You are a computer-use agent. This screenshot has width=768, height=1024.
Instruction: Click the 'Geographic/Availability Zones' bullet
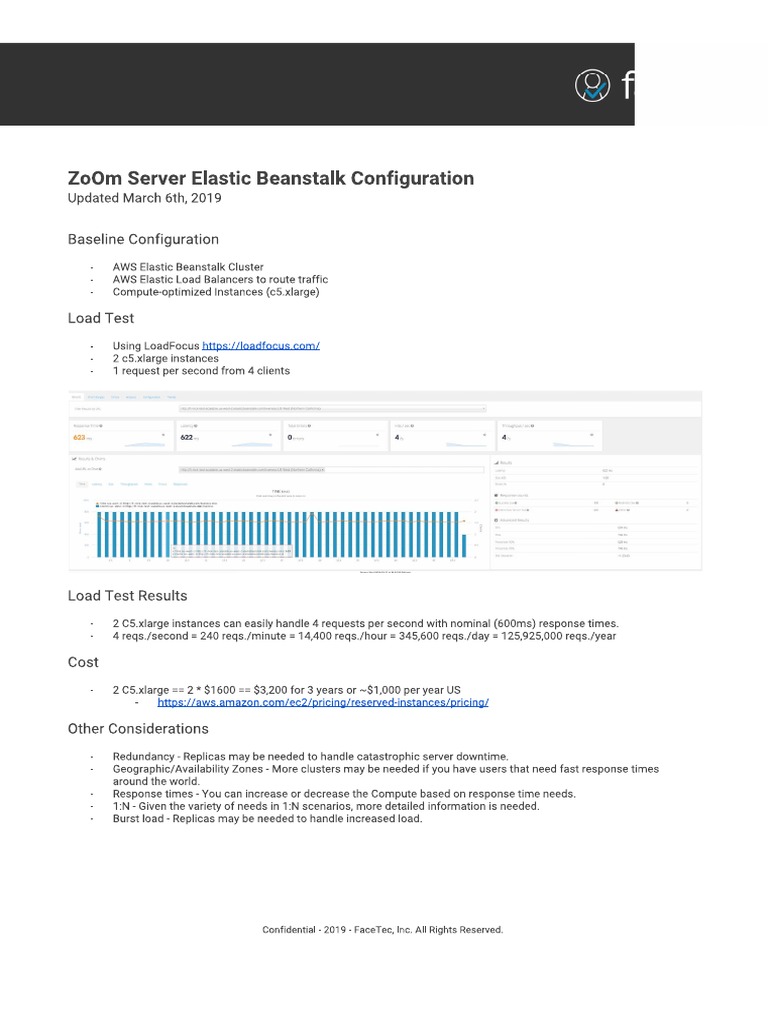(386, 775)
